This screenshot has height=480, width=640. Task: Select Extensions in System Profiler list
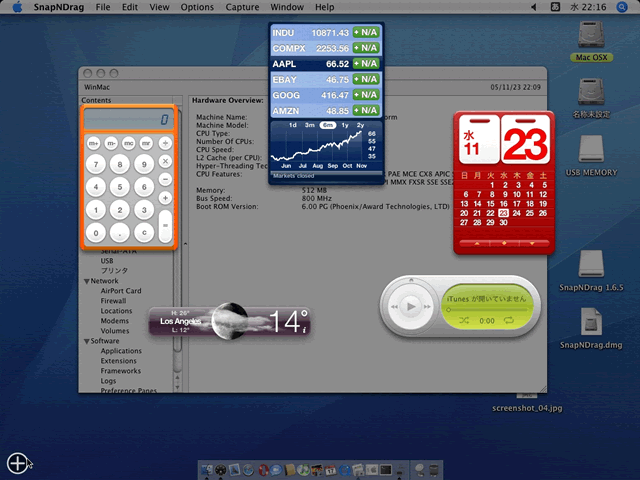(118, 361)
